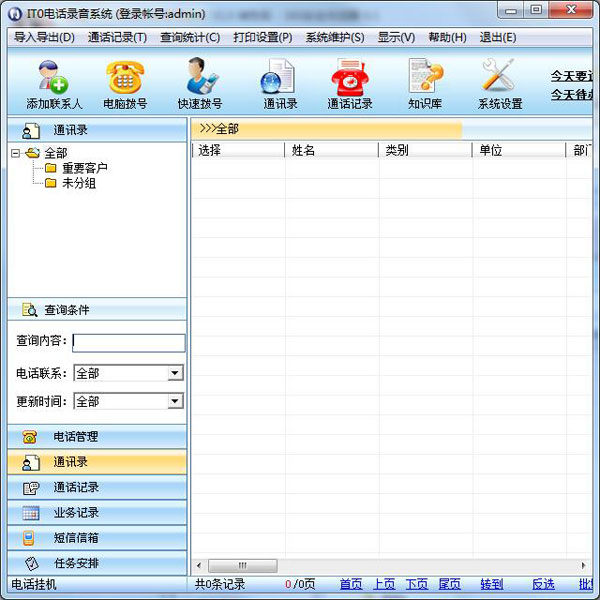
Task: Click the 今天待 reminder link
Action: [572, 94]
